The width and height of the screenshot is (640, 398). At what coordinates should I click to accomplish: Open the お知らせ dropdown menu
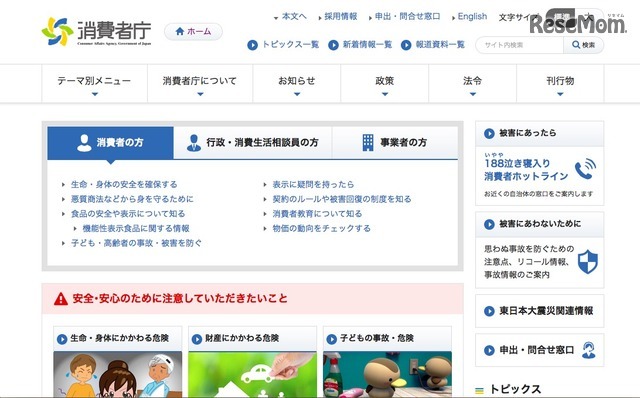click(297, 84)
